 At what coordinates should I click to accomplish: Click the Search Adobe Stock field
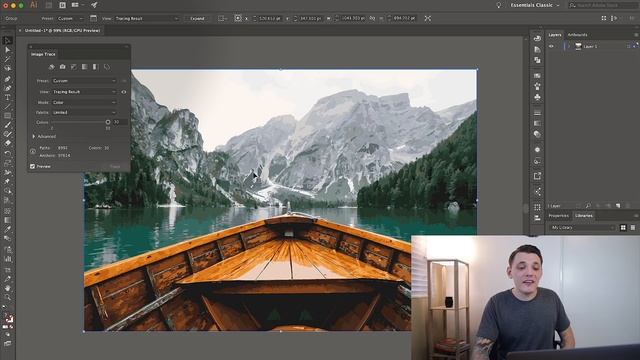coord(604,5)
